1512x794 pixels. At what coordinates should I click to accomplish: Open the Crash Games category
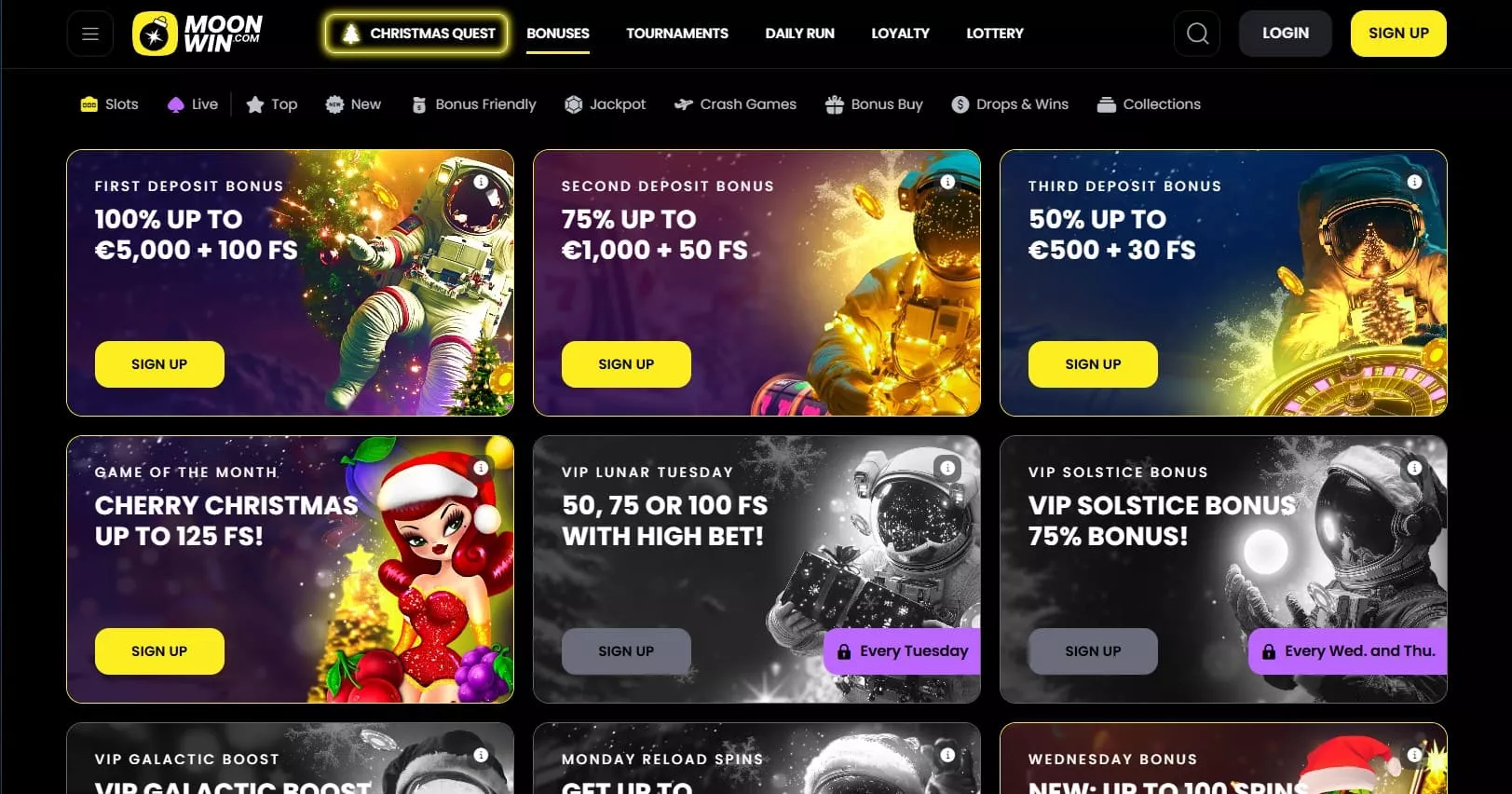click(x=736, y=104)
